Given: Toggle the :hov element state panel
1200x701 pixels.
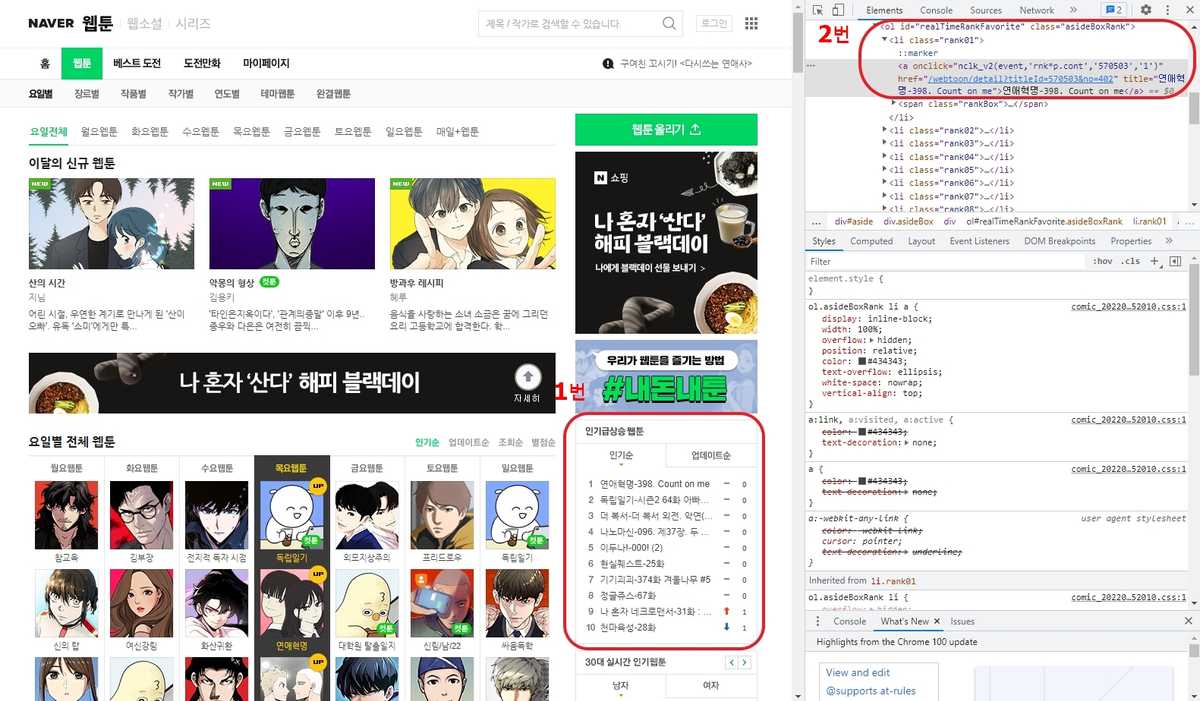Looking at the screenshot, I should (x=1103, y=261).
